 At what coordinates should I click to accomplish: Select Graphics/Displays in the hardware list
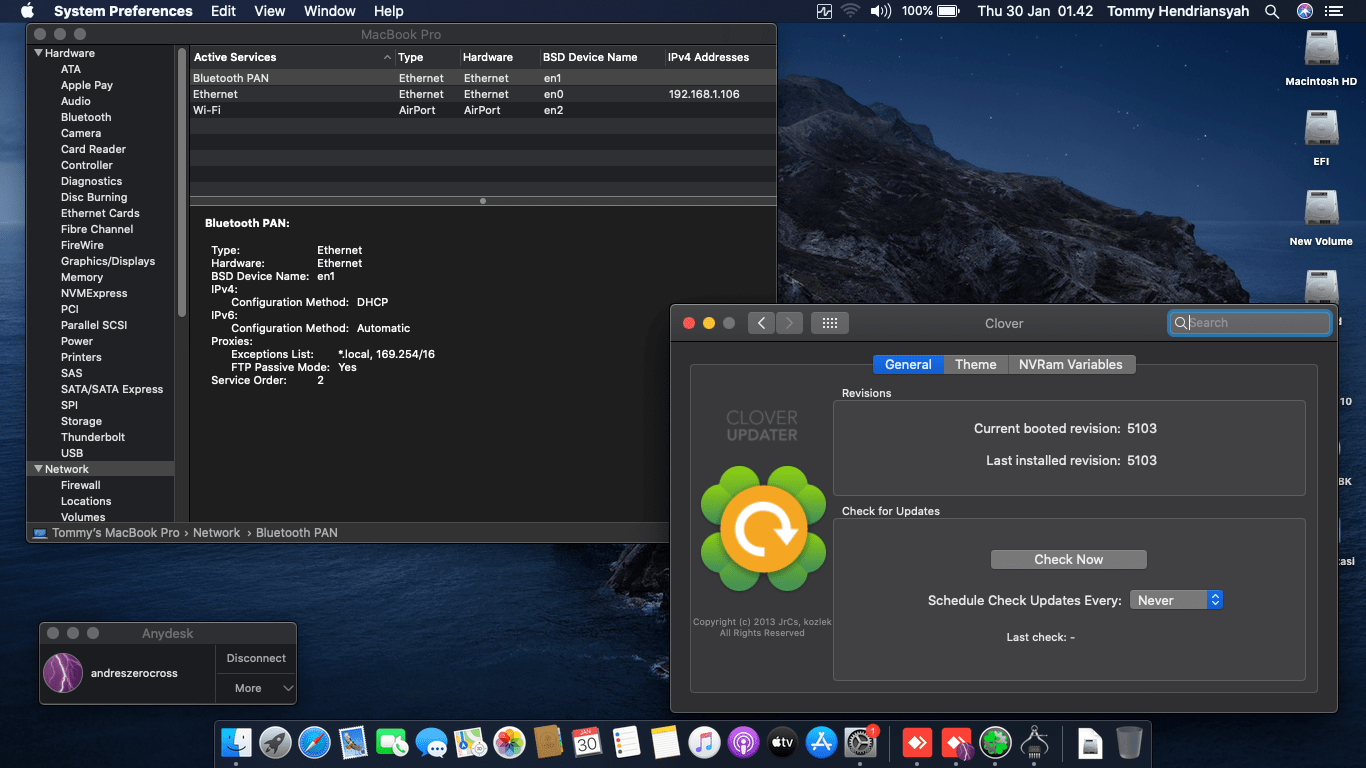point(108,261)
